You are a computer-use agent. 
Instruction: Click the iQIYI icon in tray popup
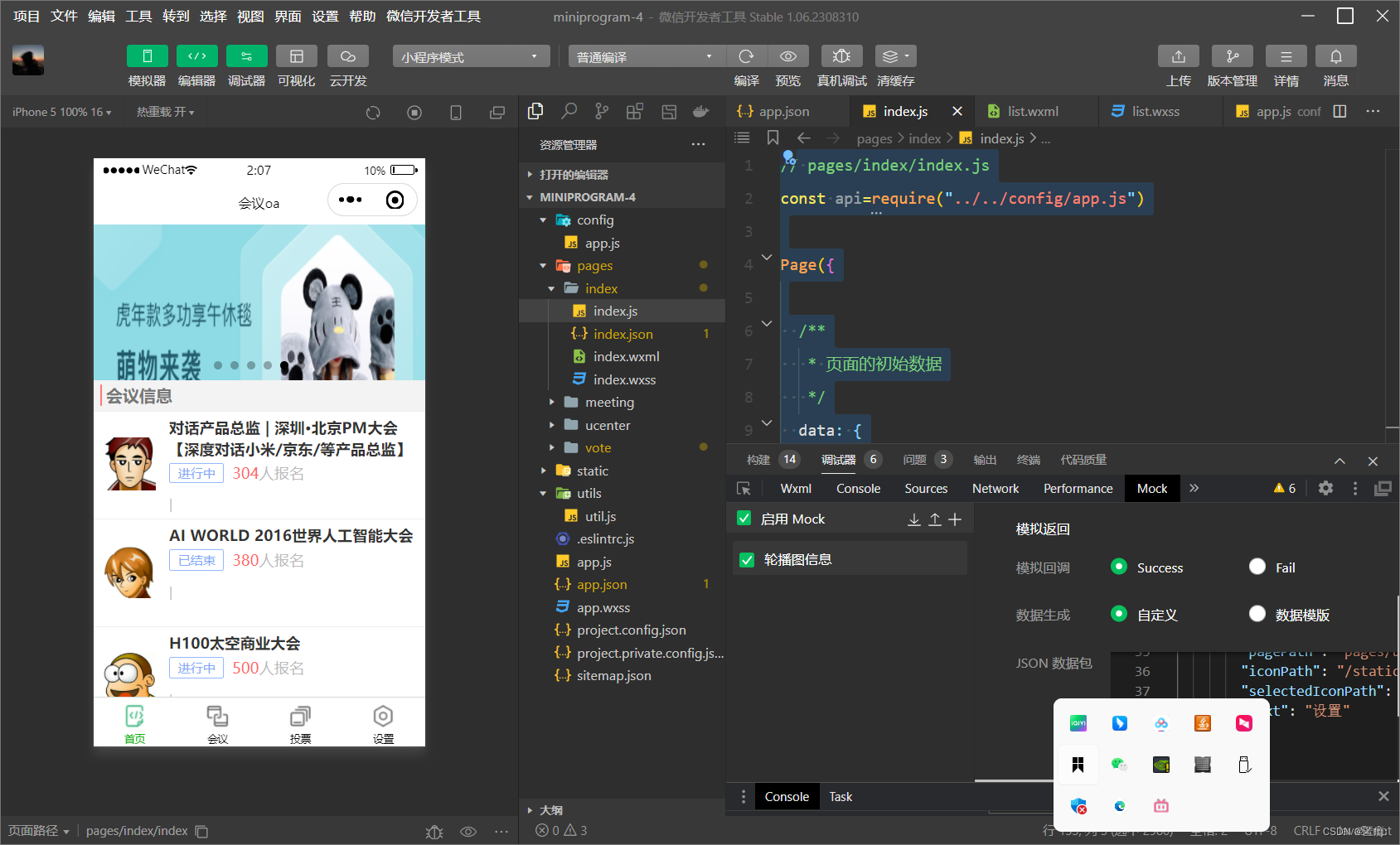click(x=1078, y=723)
